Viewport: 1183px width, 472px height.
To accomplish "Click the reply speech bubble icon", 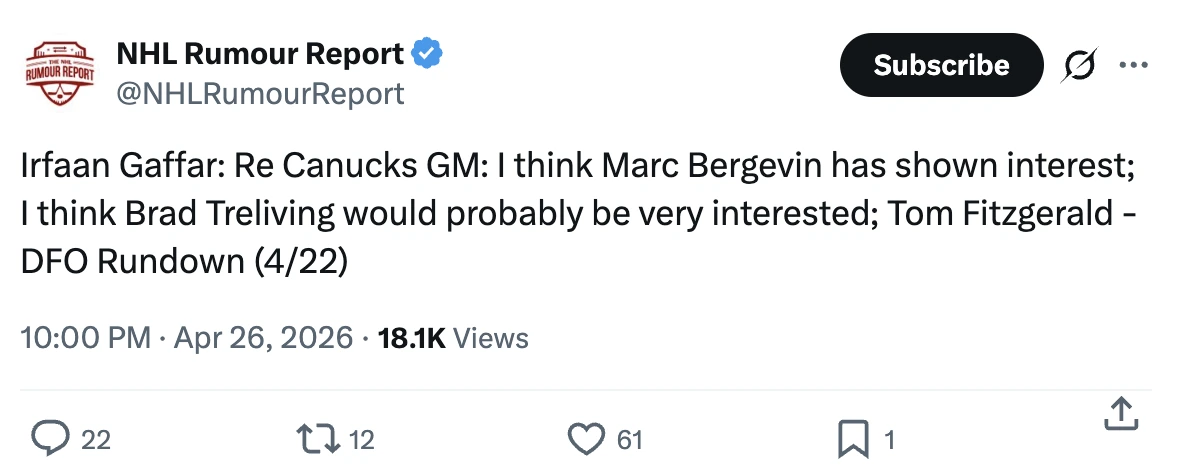I will (48, 438).
